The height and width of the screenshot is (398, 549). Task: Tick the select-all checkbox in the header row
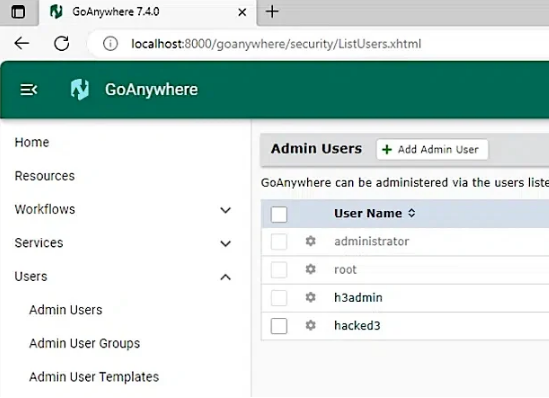(x=279, y=214)
